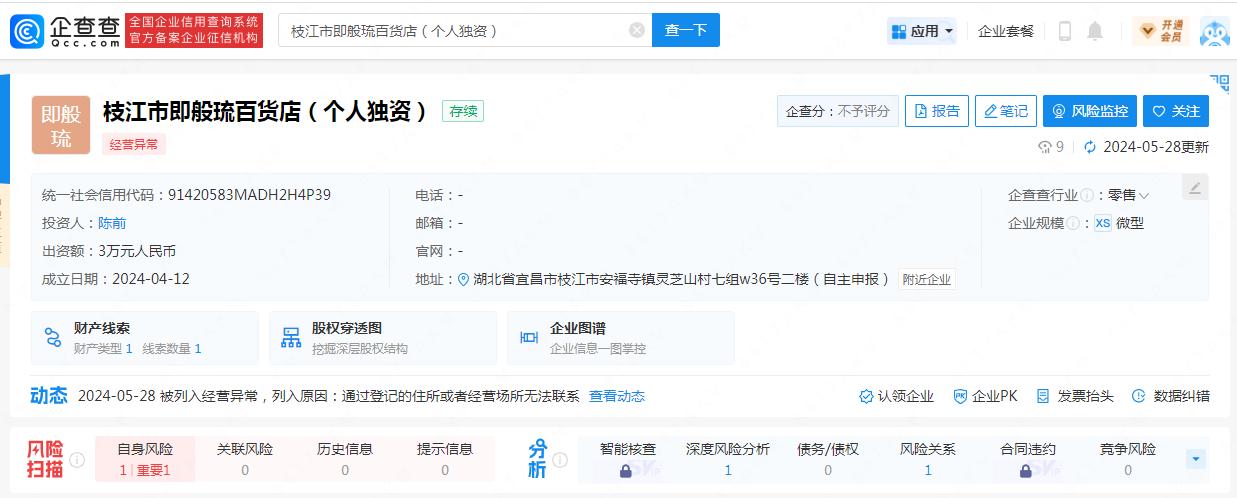Viewport: 1237px width, 498px height.
Task: Click 开通会员 VIP button
Action: pos(1161,31)
